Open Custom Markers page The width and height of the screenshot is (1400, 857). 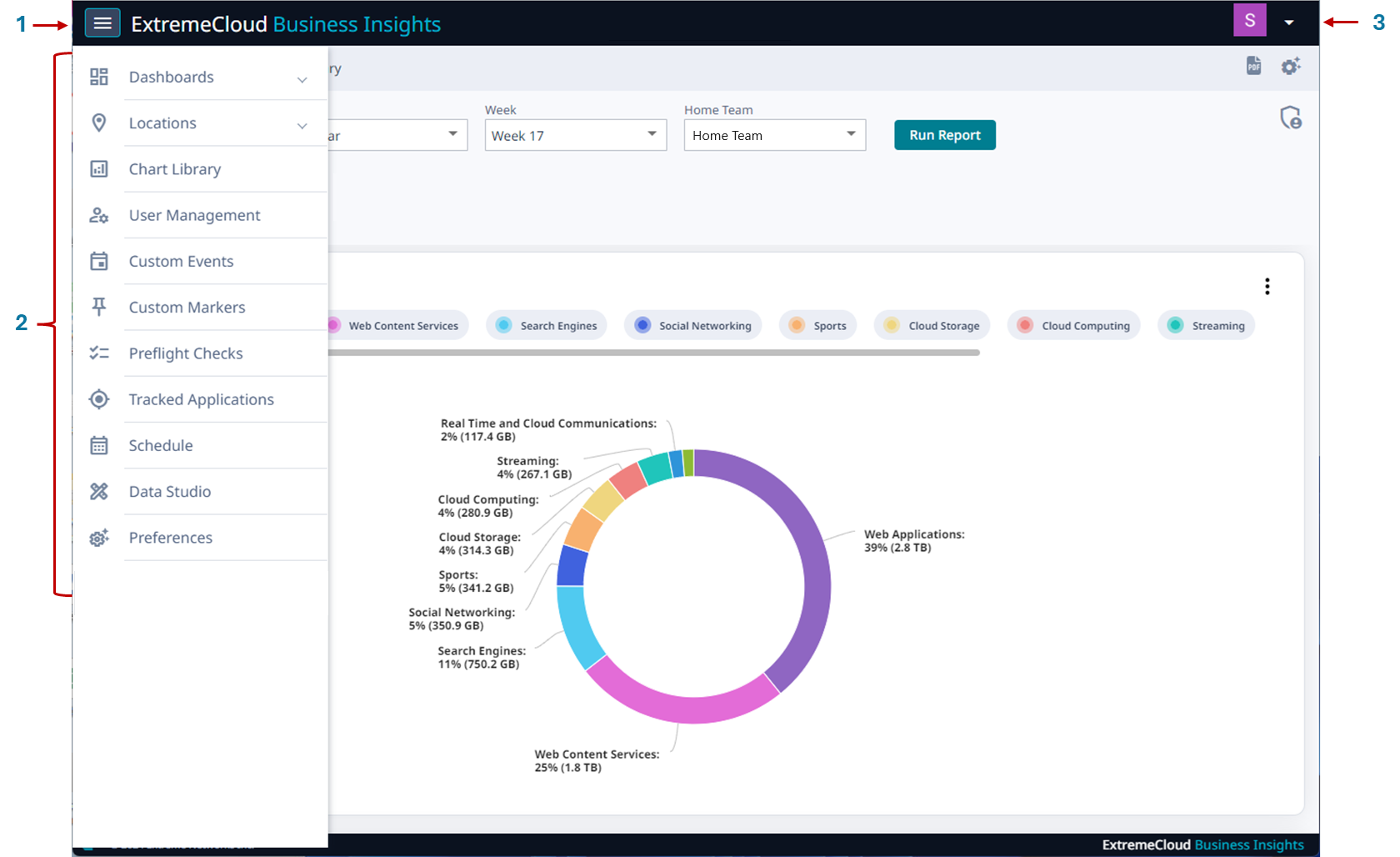click(x=201, y=307)
